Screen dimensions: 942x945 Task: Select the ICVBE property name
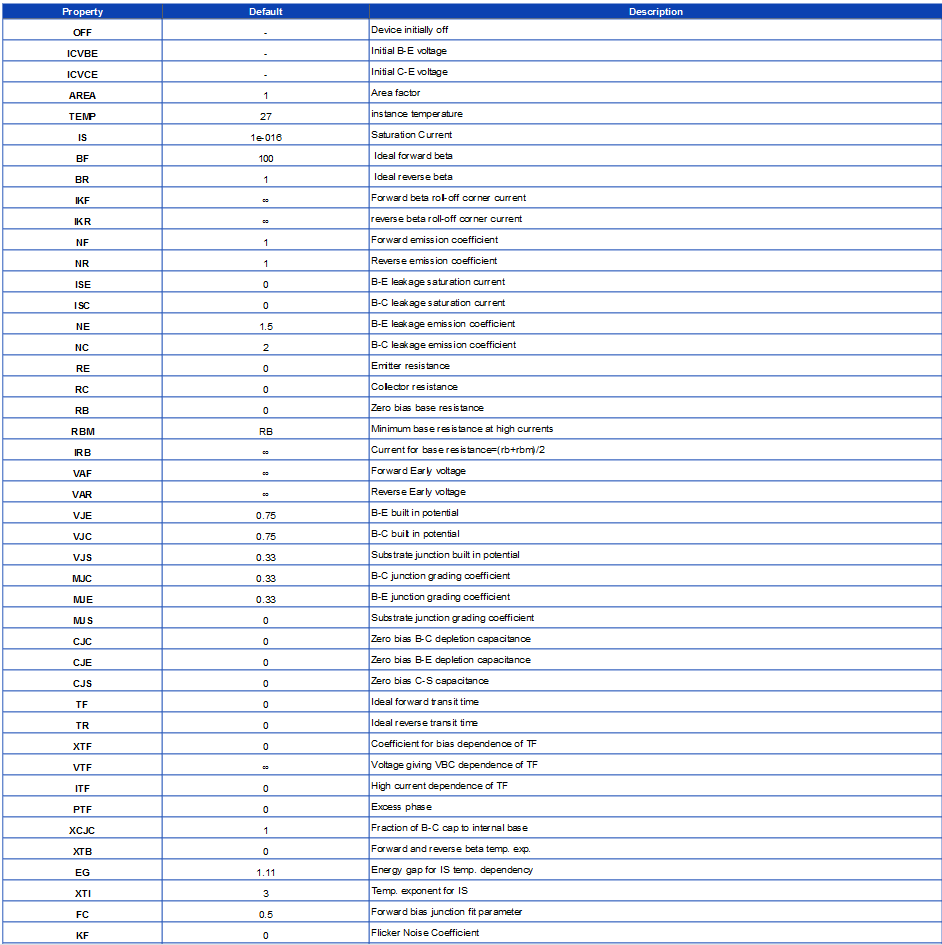click(x=83, y=54)
